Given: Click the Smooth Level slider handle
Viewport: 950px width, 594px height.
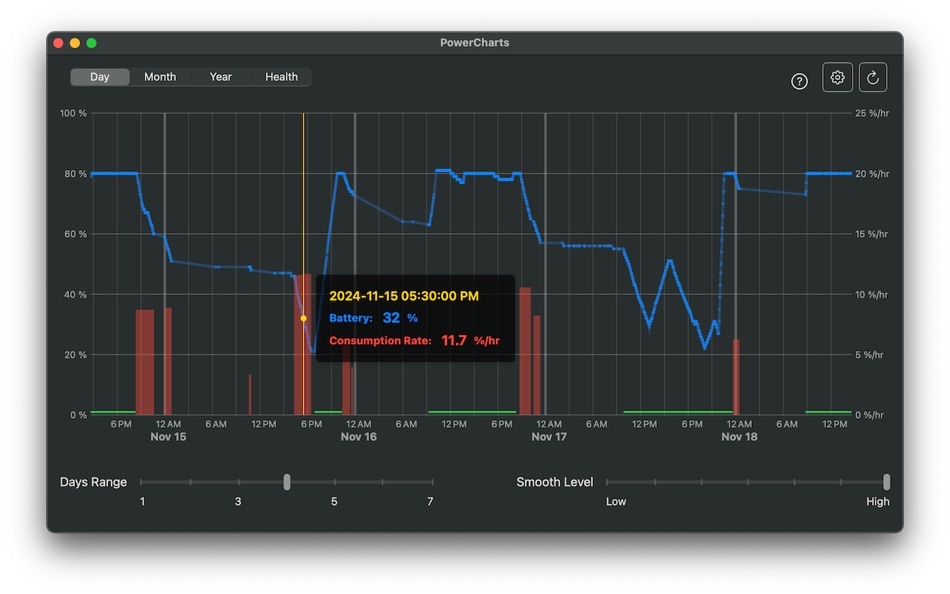Looking at the screenshot, I should click(887, 482).
